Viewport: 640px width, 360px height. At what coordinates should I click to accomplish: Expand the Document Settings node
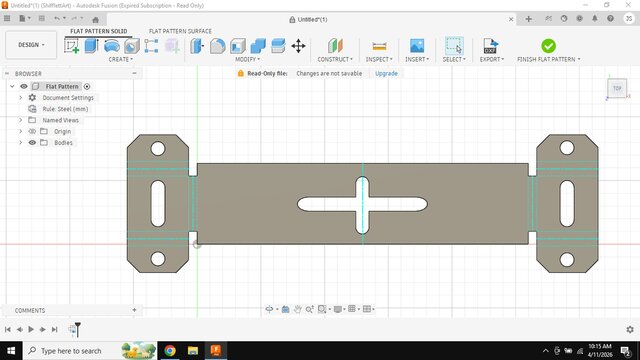(20, 98)
